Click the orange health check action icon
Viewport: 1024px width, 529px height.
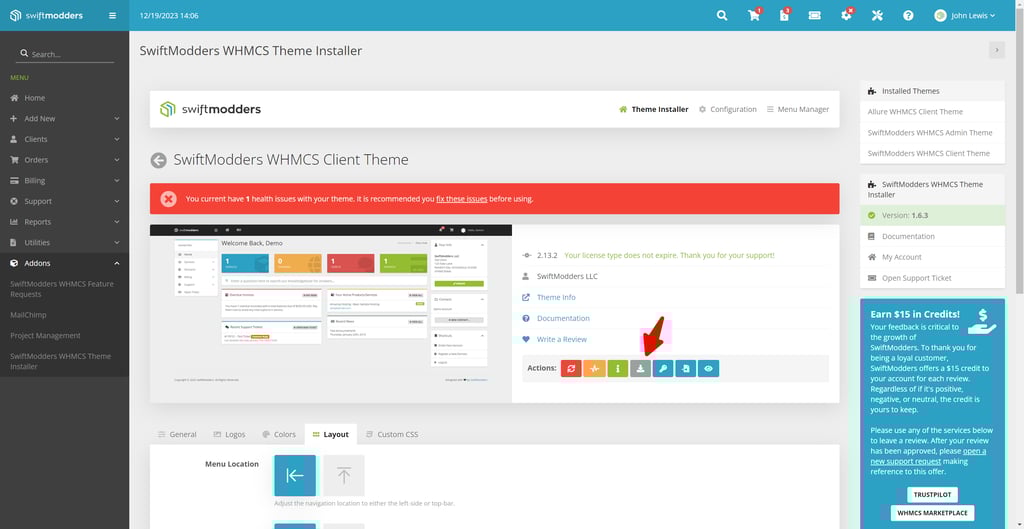pos(594,368)
